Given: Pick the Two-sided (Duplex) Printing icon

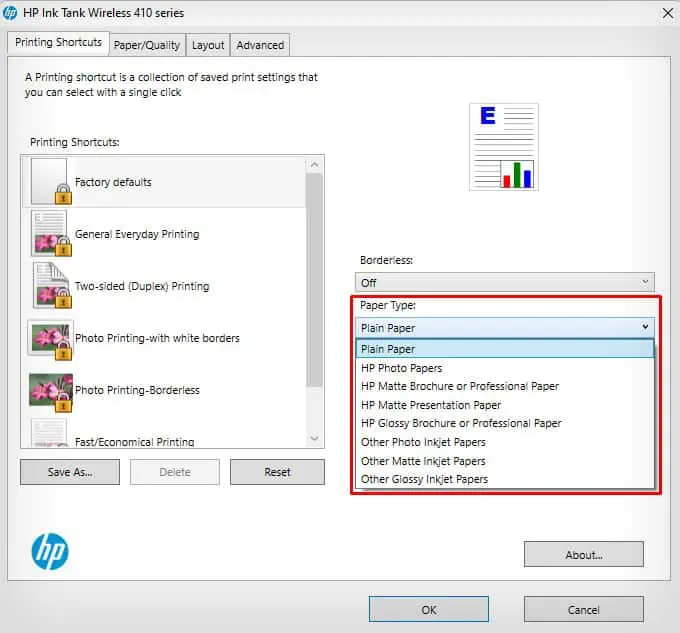Looking at the screenshot, I should pyautogui.click(x=52, y=285).
